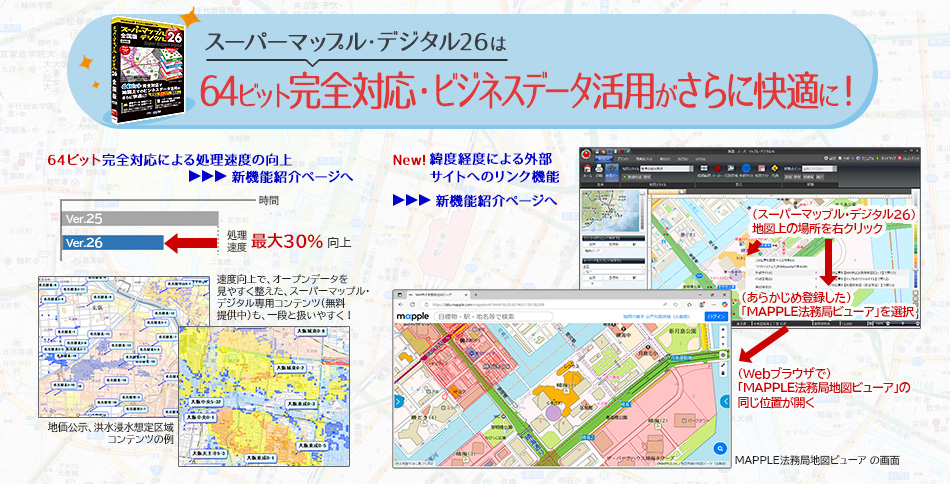Screen dimensions: 950x484
Task: Open the 新機能紹介ページへ link under 緯度経度による外部サイトへのリンク機能
Action: click(474, 201)
